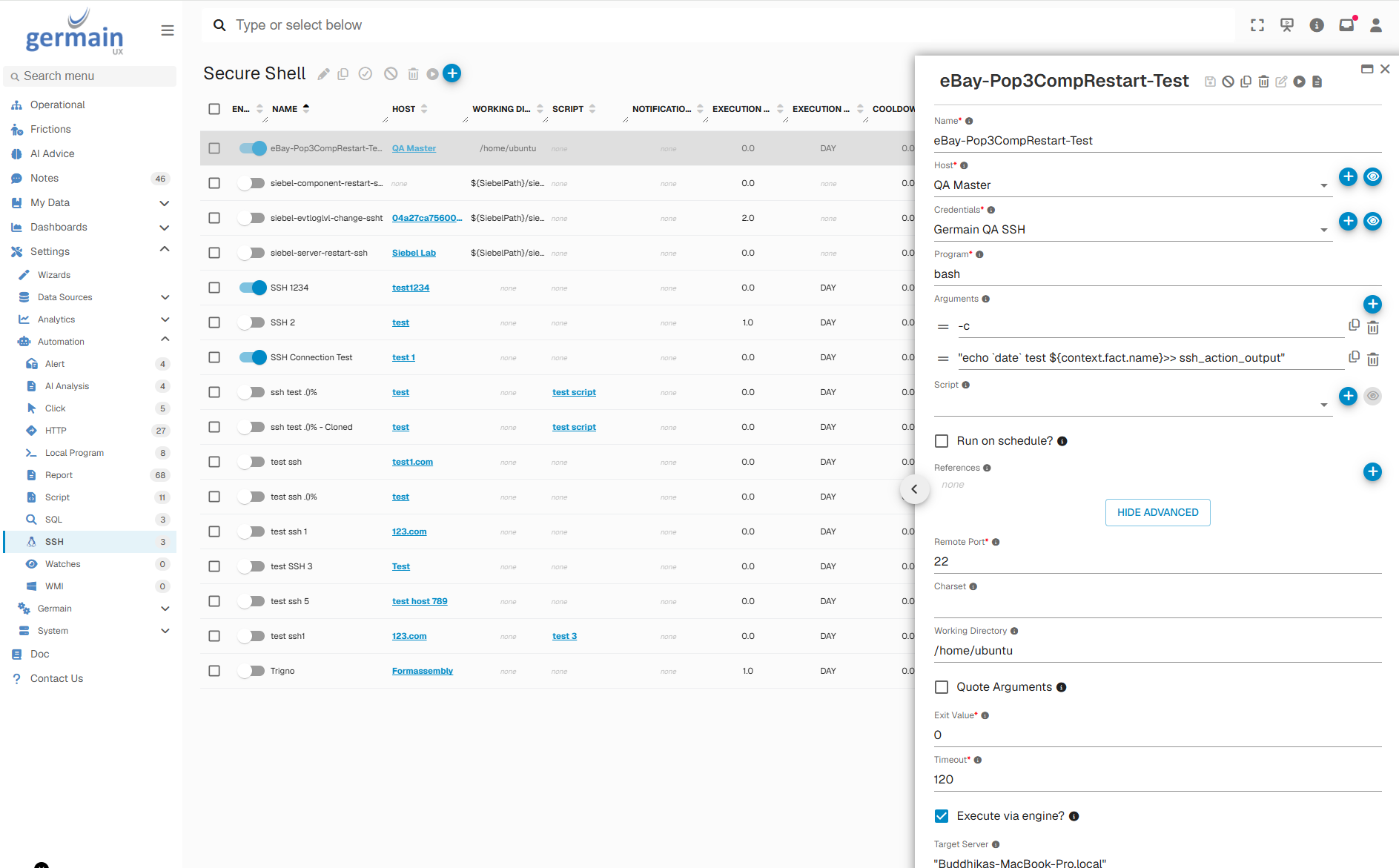Add a reference with the plus button

pos(1372,471)
